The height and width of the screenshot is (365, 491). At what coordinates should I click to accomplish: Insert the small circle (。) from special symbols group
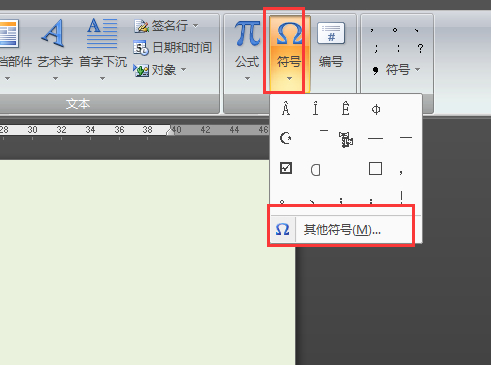pyautogui.click(x=395, y=30)
